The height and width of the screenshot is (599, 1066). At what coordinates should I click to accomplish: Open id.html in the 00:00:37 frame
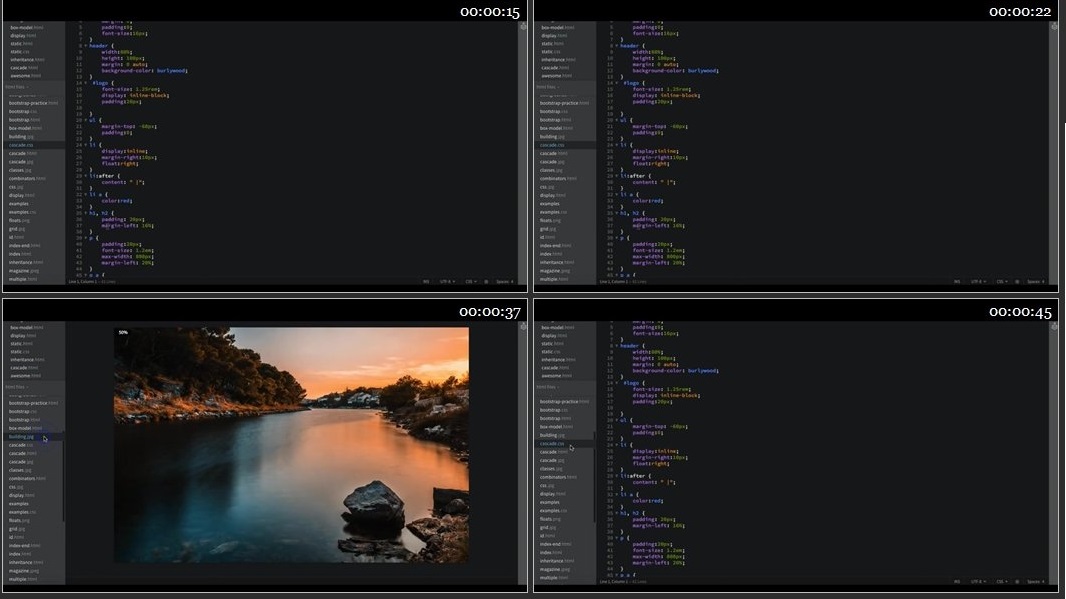point(16,537)
